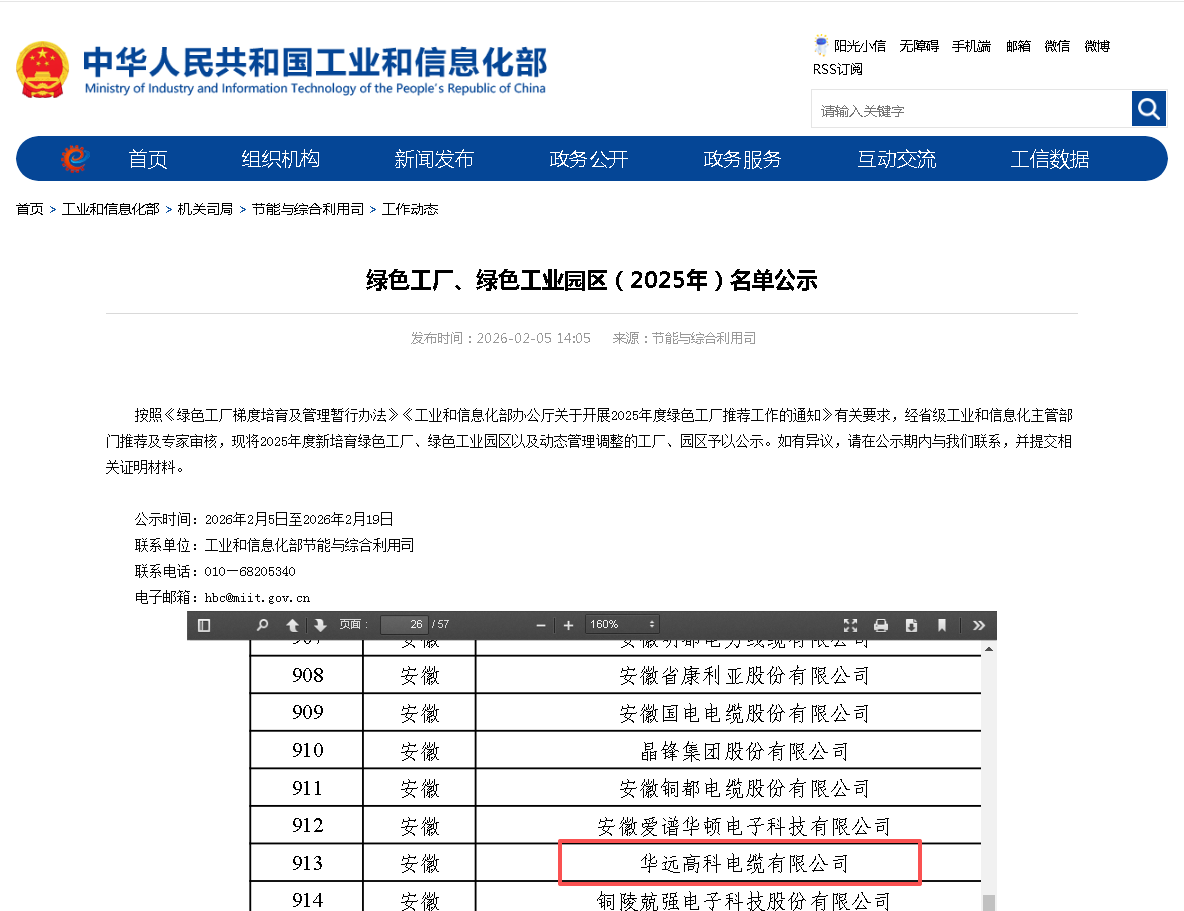Go to previous PDF page arrow

(292, 625)
